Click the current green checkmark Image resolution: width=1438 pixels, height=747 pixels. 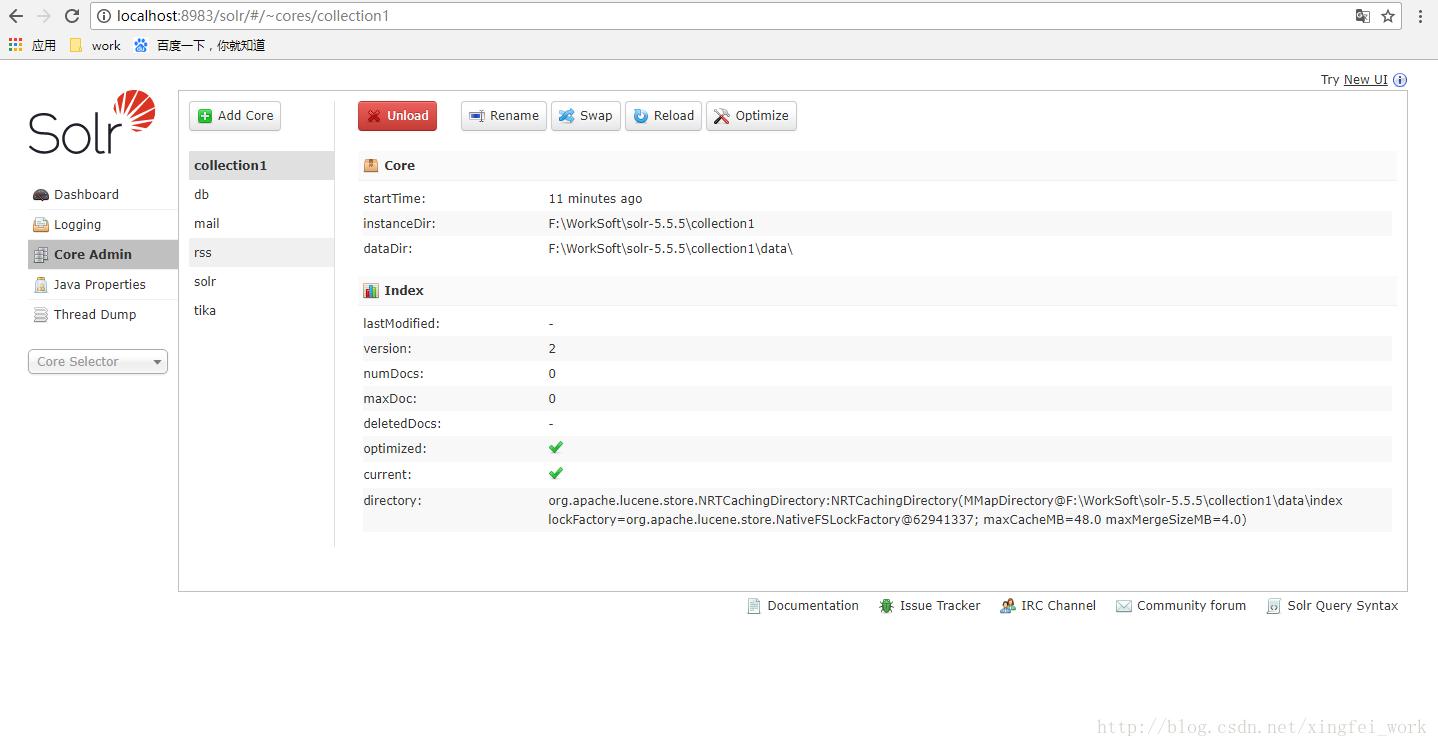pos(556,473)
